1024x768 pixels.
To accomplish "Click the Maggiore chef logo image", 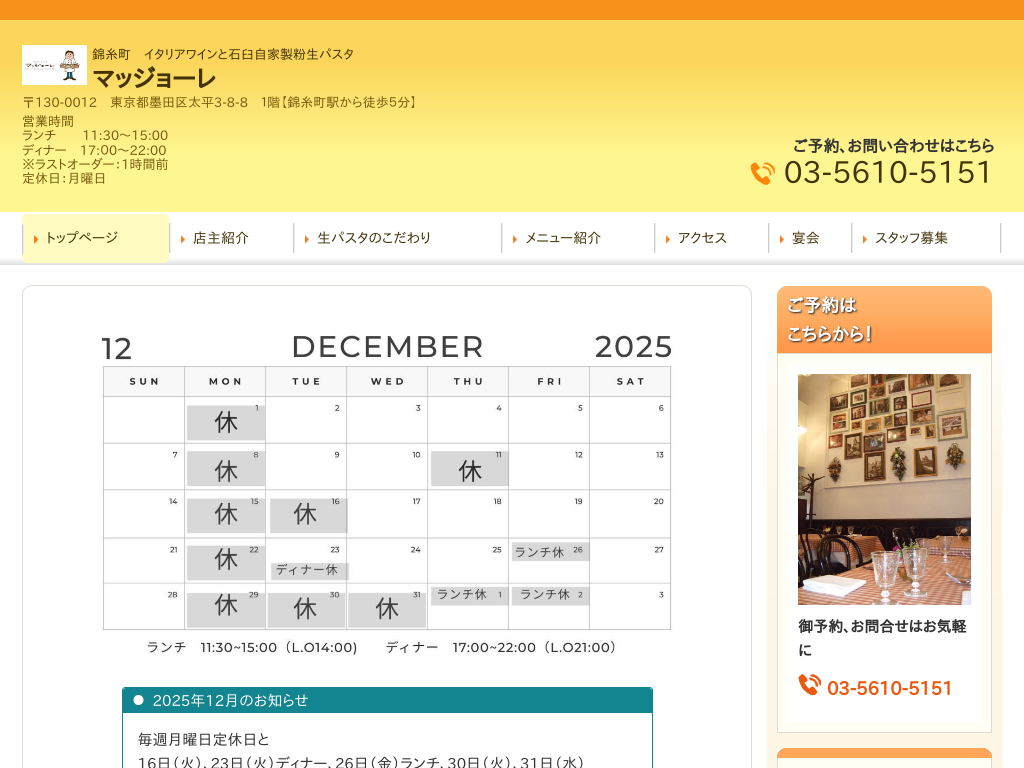I will point(54,65).
